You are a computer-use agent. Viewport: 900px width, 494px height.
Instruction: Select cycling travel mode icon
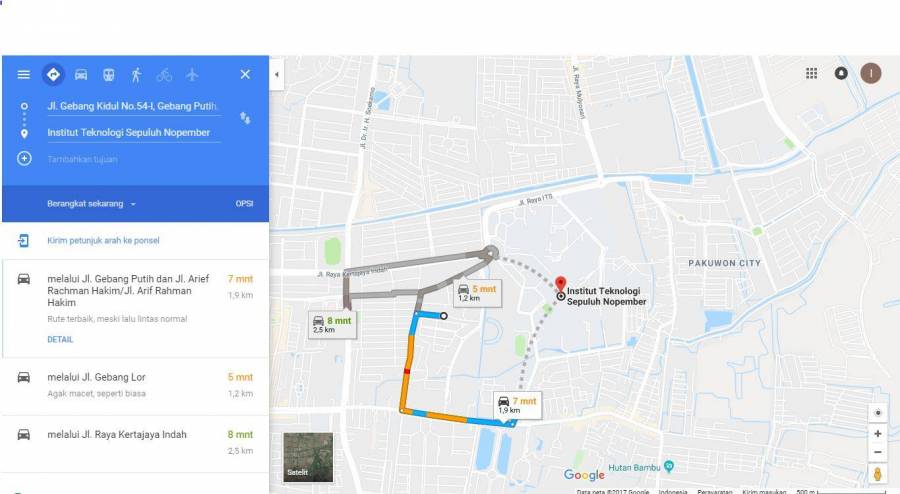[164, 75]
